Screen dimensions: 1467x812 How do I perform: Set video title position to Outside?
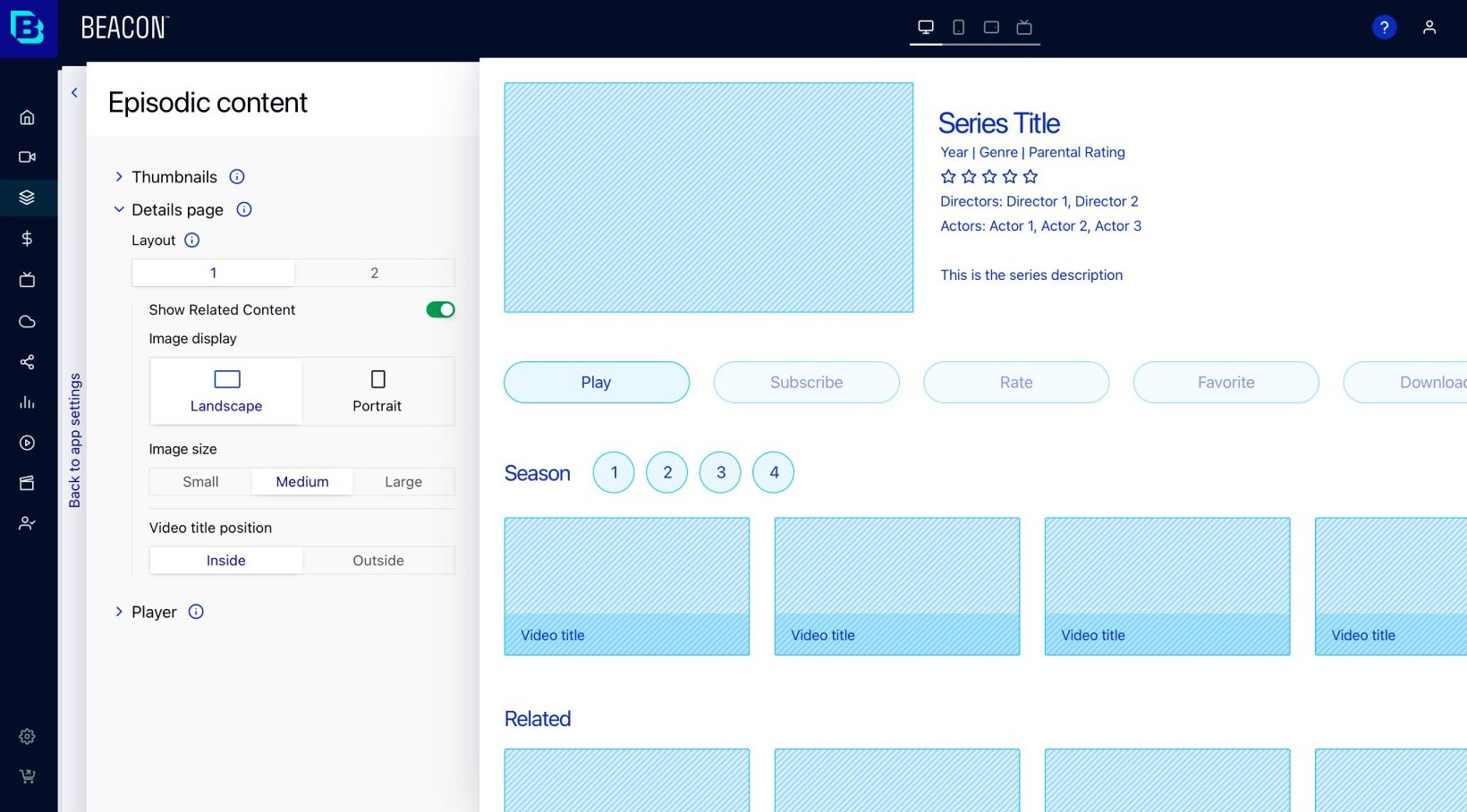point(378,561)
